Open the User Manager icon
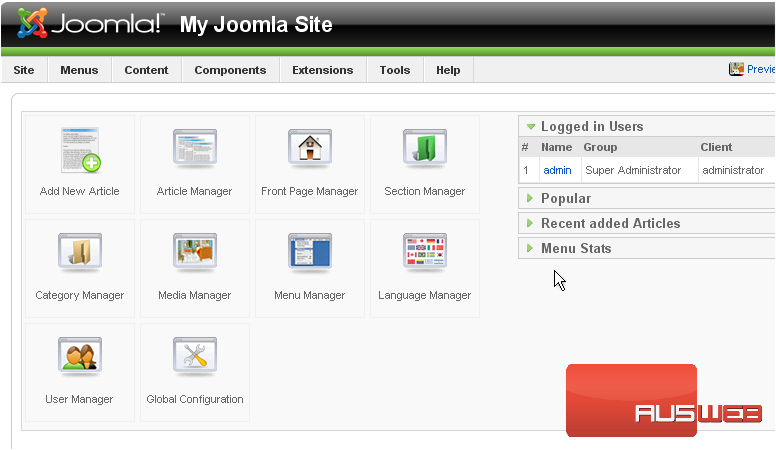The height and width of the screenshot is (450, 776). click(80, 358)
